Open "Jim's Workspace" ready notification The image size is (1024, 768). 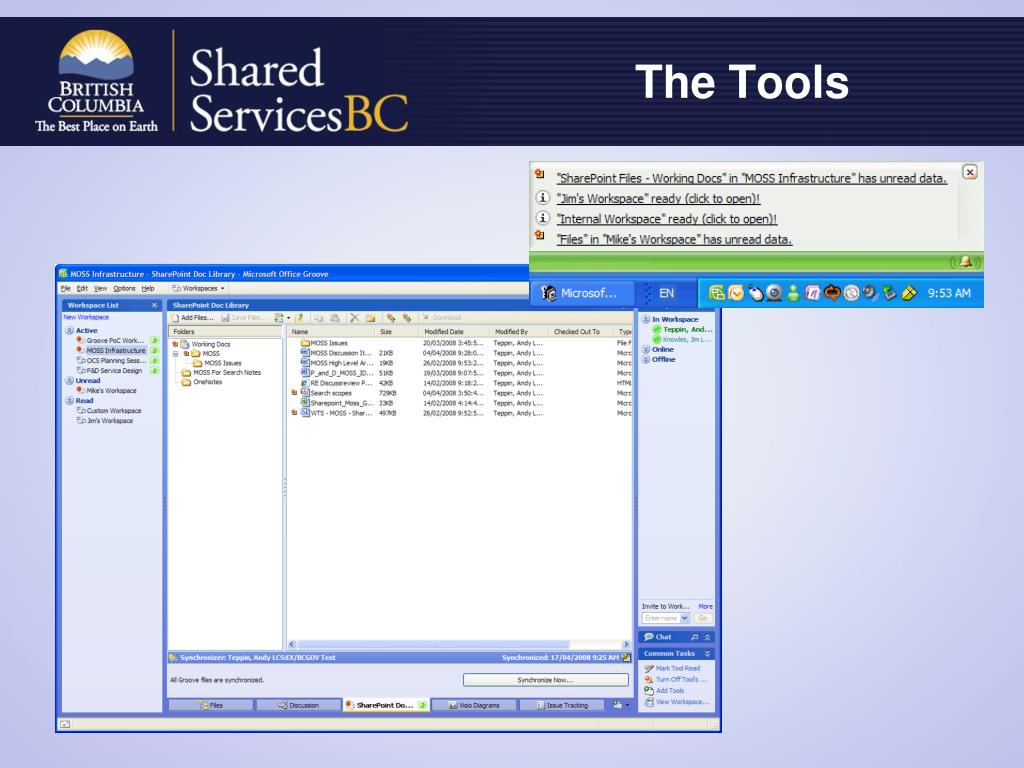pyautogui.click(x=658, y=199)
